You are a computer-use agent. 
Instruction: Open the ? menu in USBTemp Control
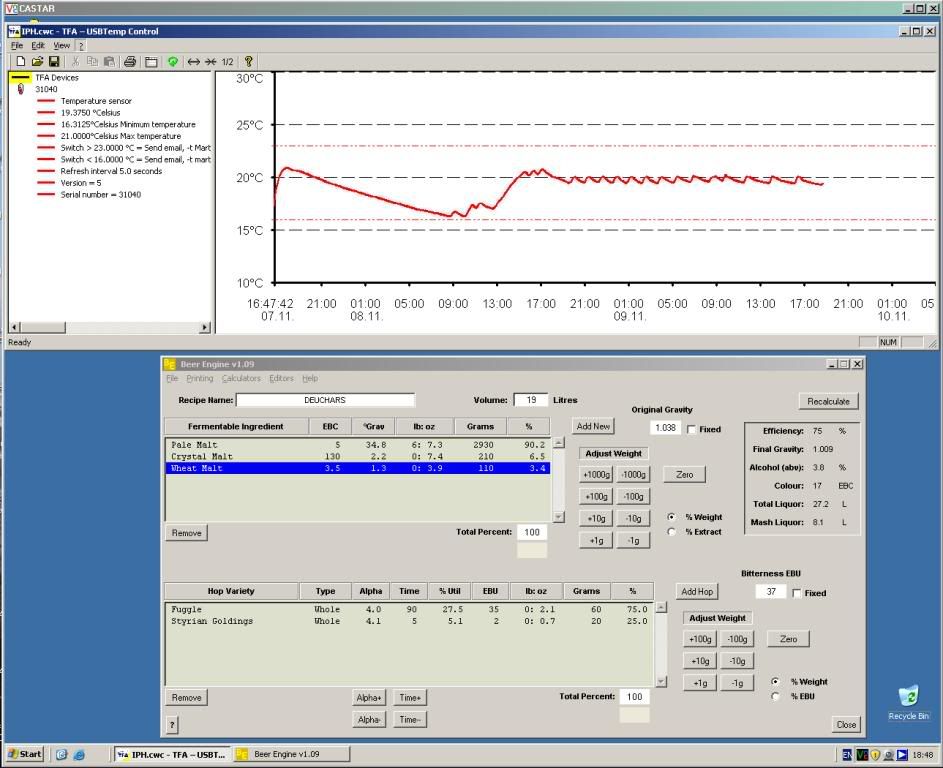click(81, 46)
